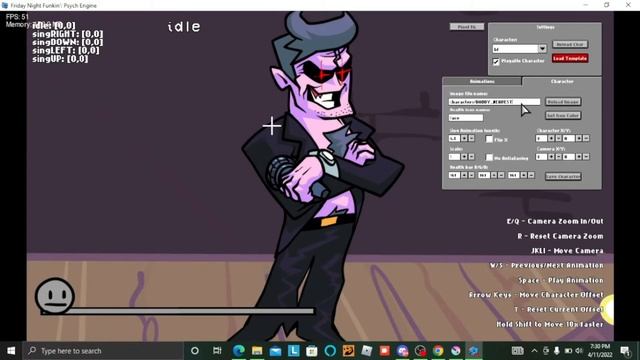Click the Character name field in Settings
This screenshot has height=360, width=640.
click(515, 49)
